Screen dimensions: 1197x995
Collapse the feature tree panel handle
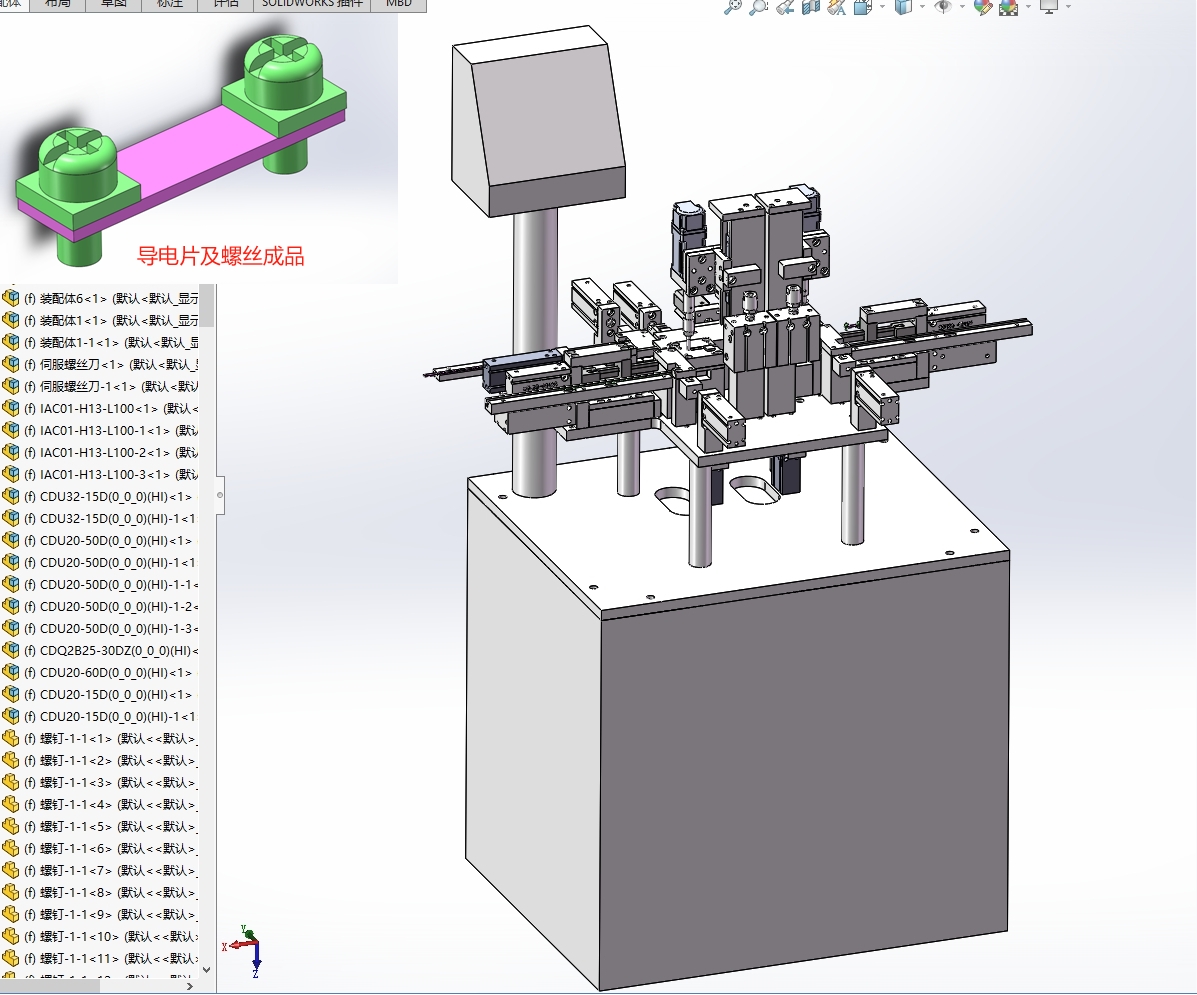click(x=220, y=495)
